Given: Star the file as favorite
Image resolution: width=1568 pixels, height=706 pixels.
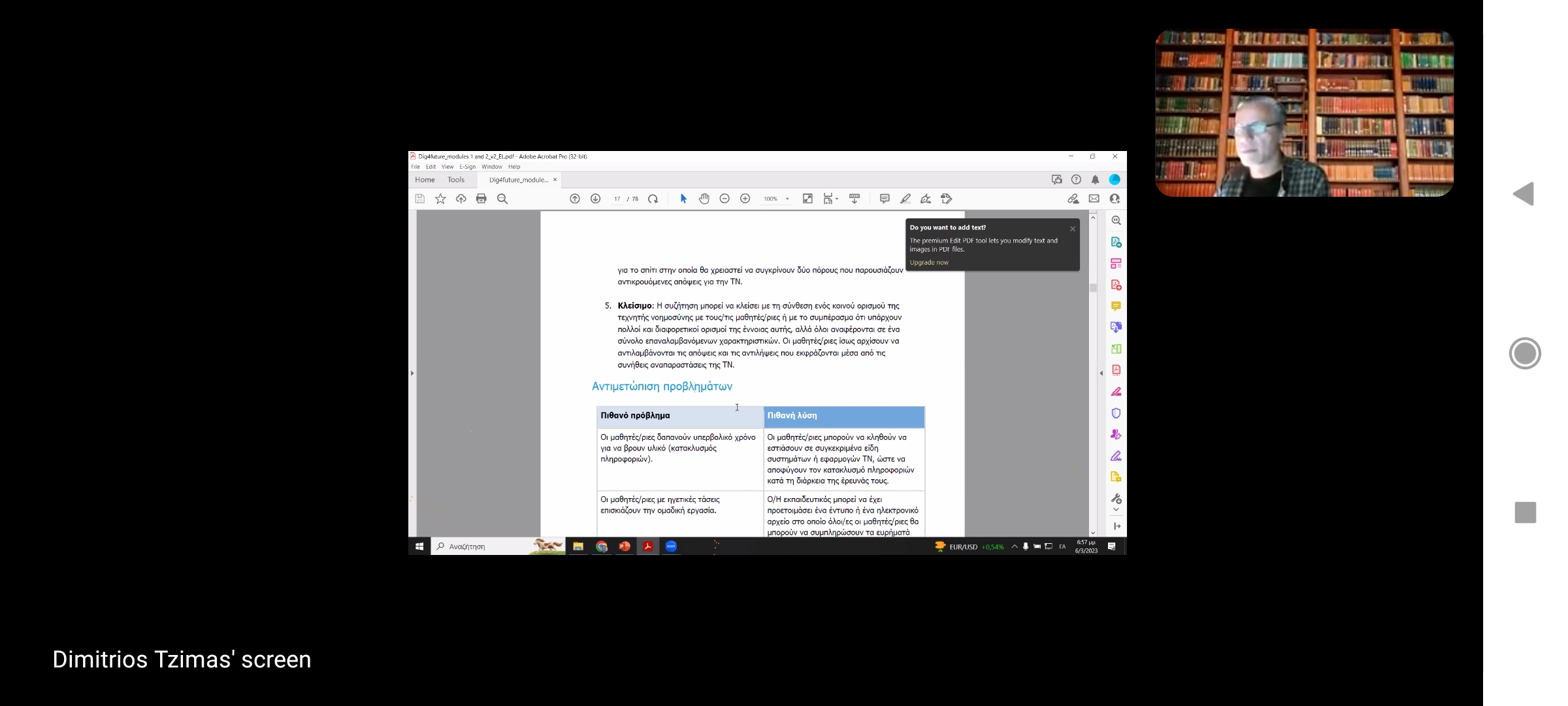Looking at the screenshot, I should pyautogui.click(x=440, y=199).
